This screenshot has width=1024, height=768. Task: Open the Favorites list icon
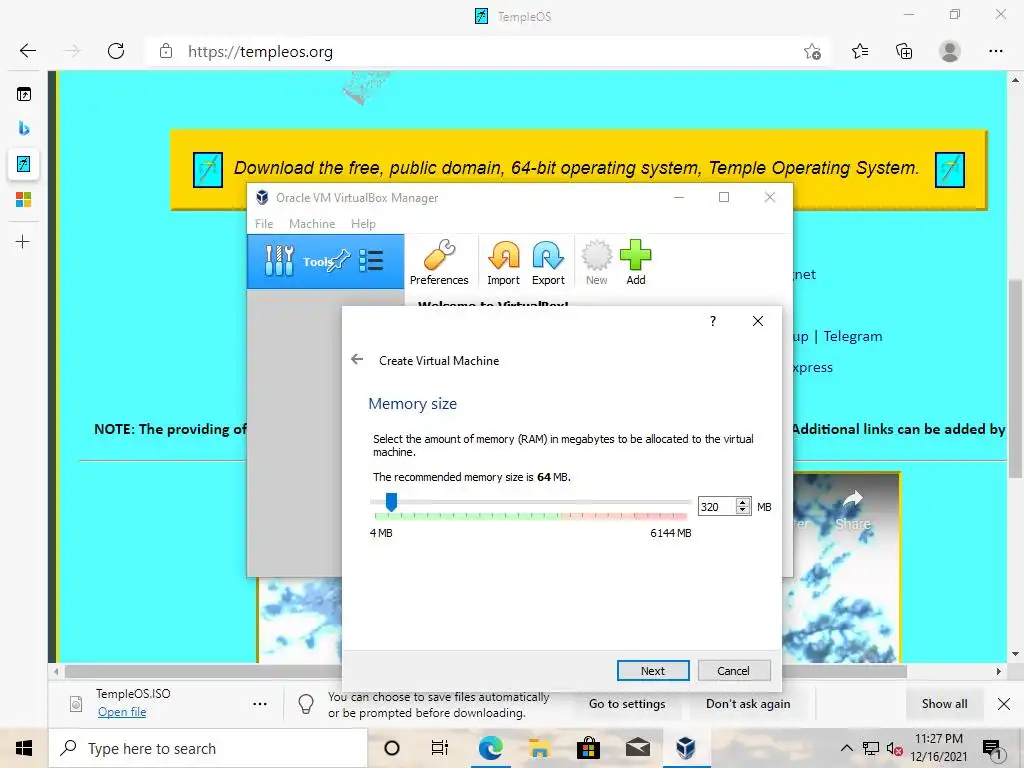[x=860, y=51]
